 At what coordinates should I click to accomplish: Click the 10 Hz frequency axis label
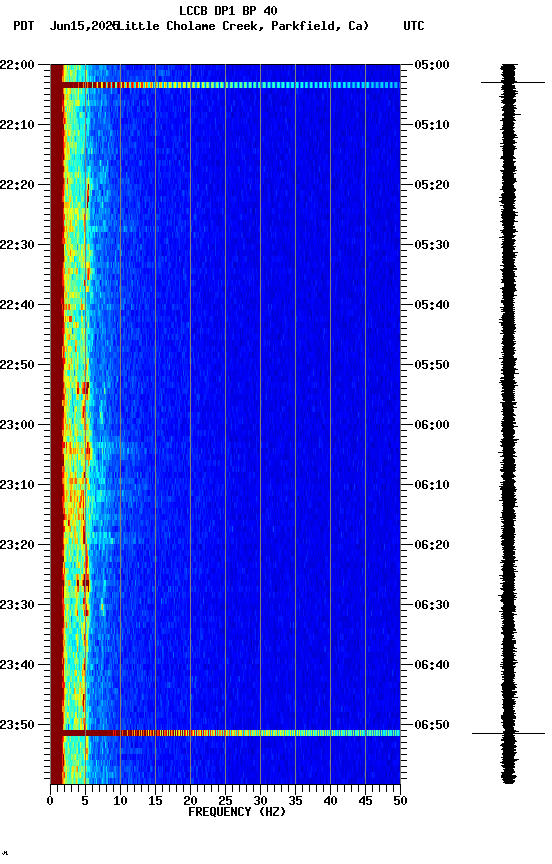click(120, 801)
